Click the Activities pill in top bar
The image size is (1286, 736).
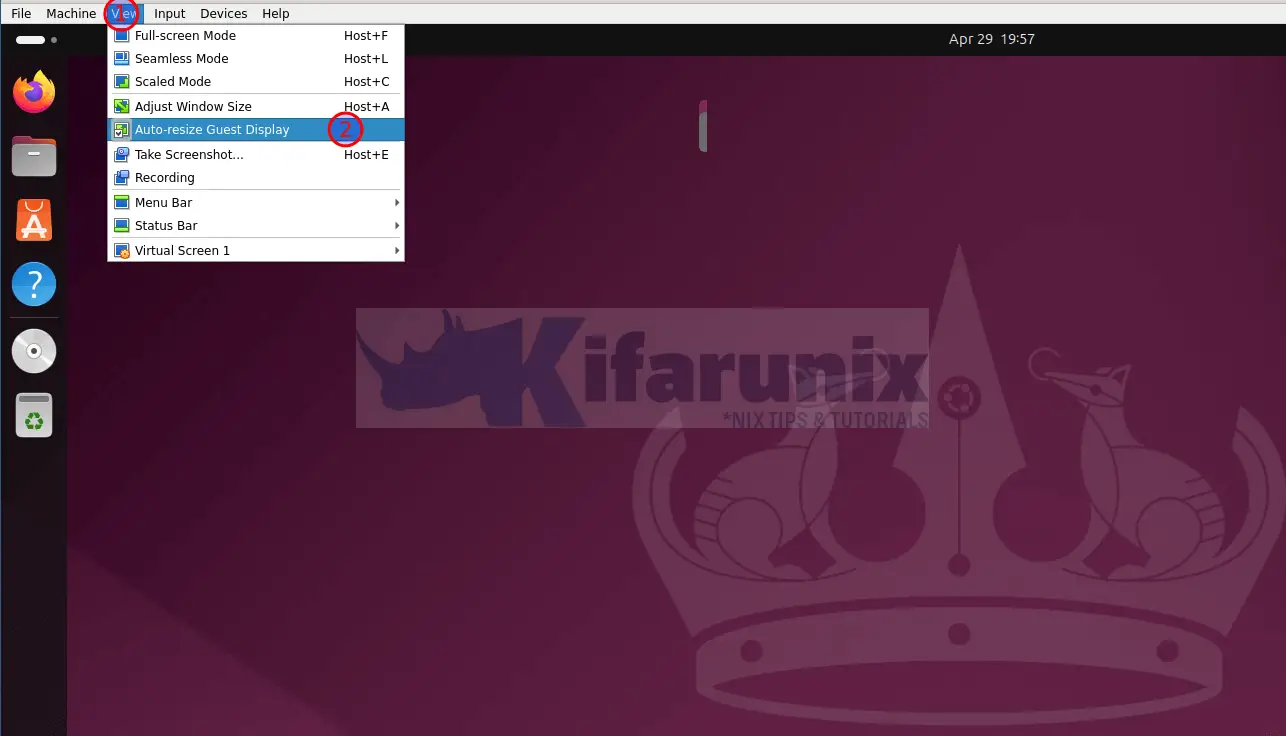tap(31, 40)
